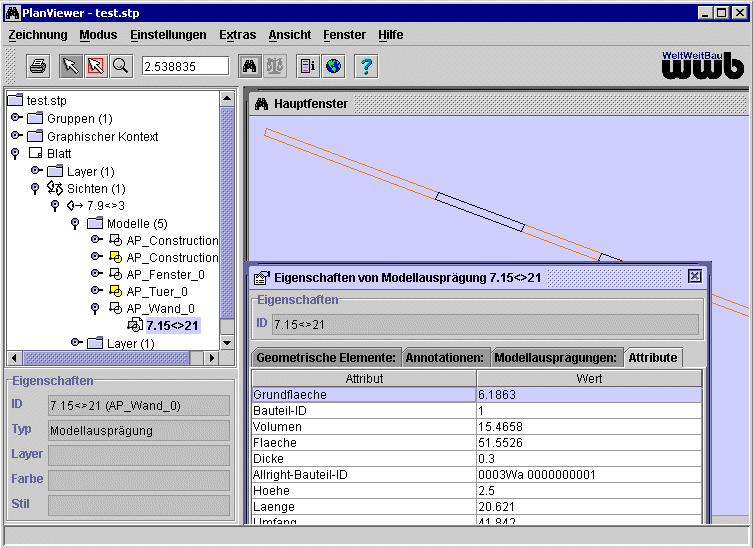This screenshot has width=753, height=548.
Task: Click the printer icon in toolbar
Action: click(38, 66)
